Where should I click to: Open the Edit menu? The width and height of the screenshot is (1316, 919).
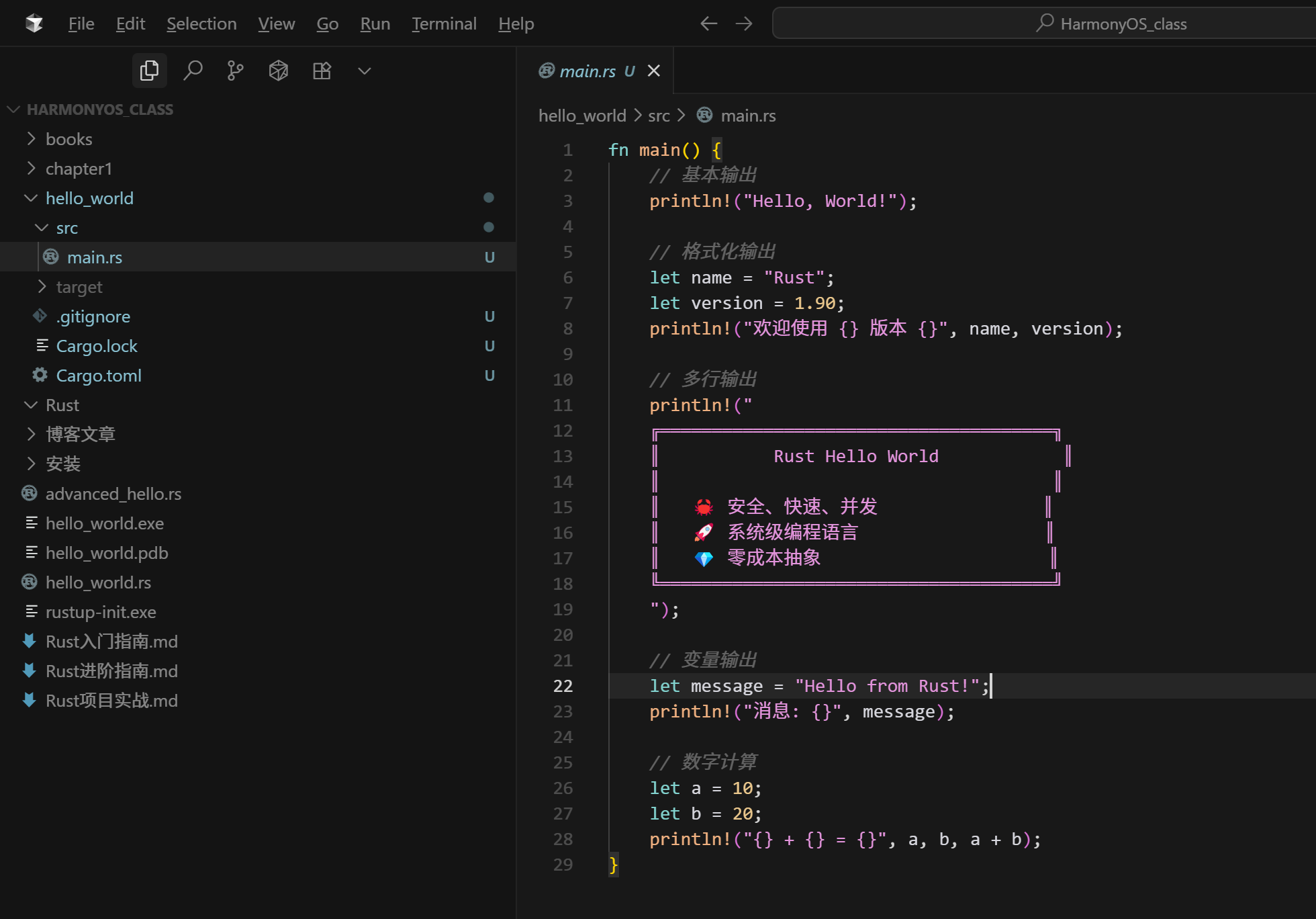(x=130, y=24)
